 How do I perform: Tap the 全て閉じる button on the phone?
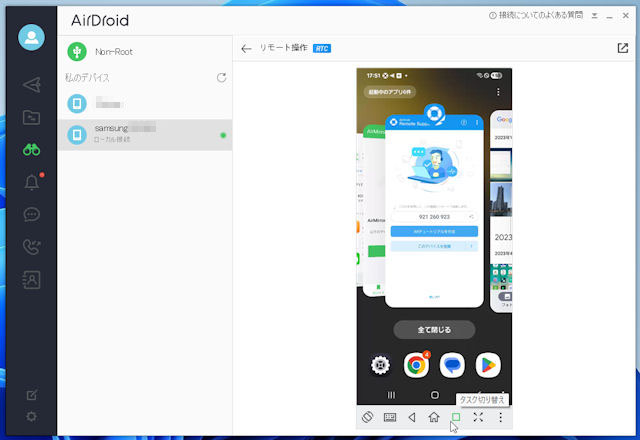[434, 329]
